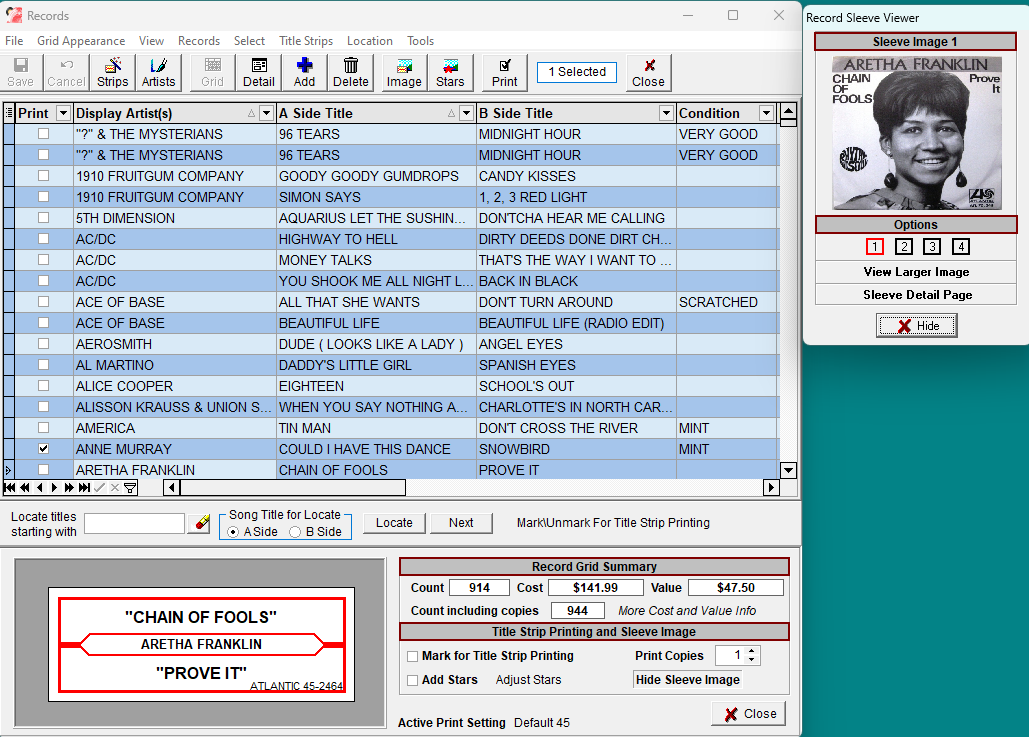Viewport: 1029px width, 737px height.
Task: Jump to first record in navigator
Action: 10,488
